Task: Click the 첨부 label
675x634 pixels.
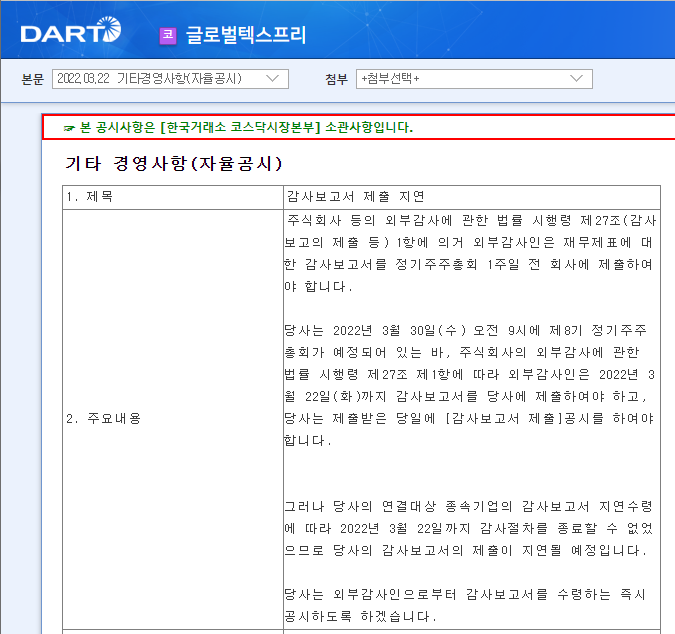Action: tap(337, 78)
